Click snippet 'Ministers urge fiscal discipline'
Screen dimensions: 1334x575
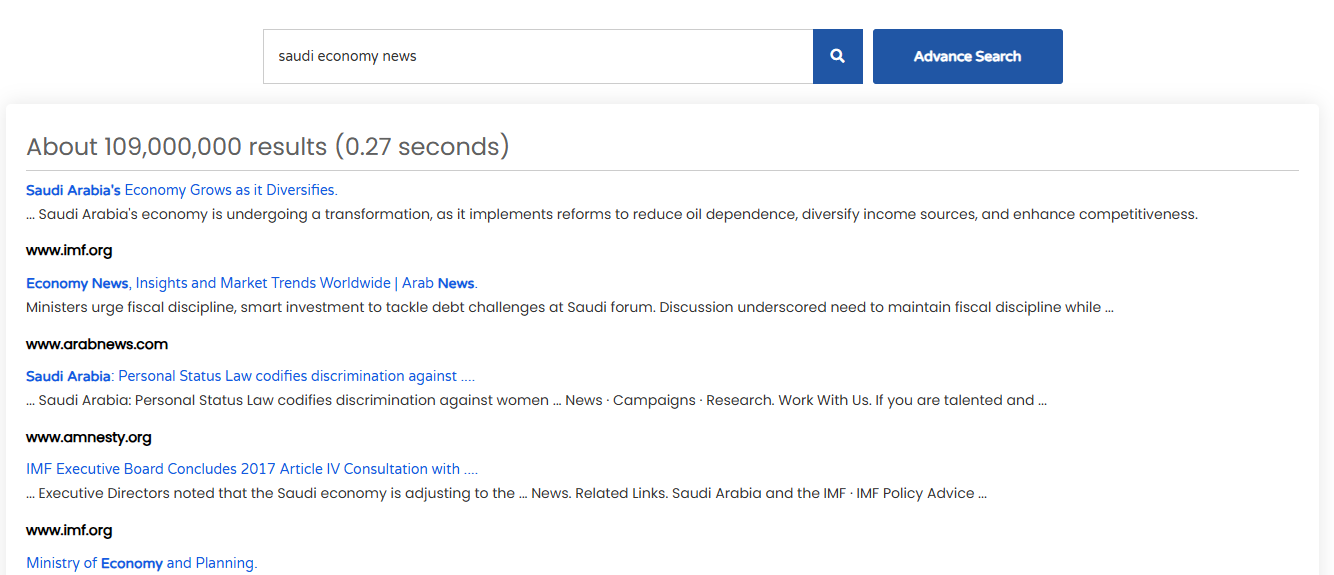pyautogui.click(x=570, y=307)
